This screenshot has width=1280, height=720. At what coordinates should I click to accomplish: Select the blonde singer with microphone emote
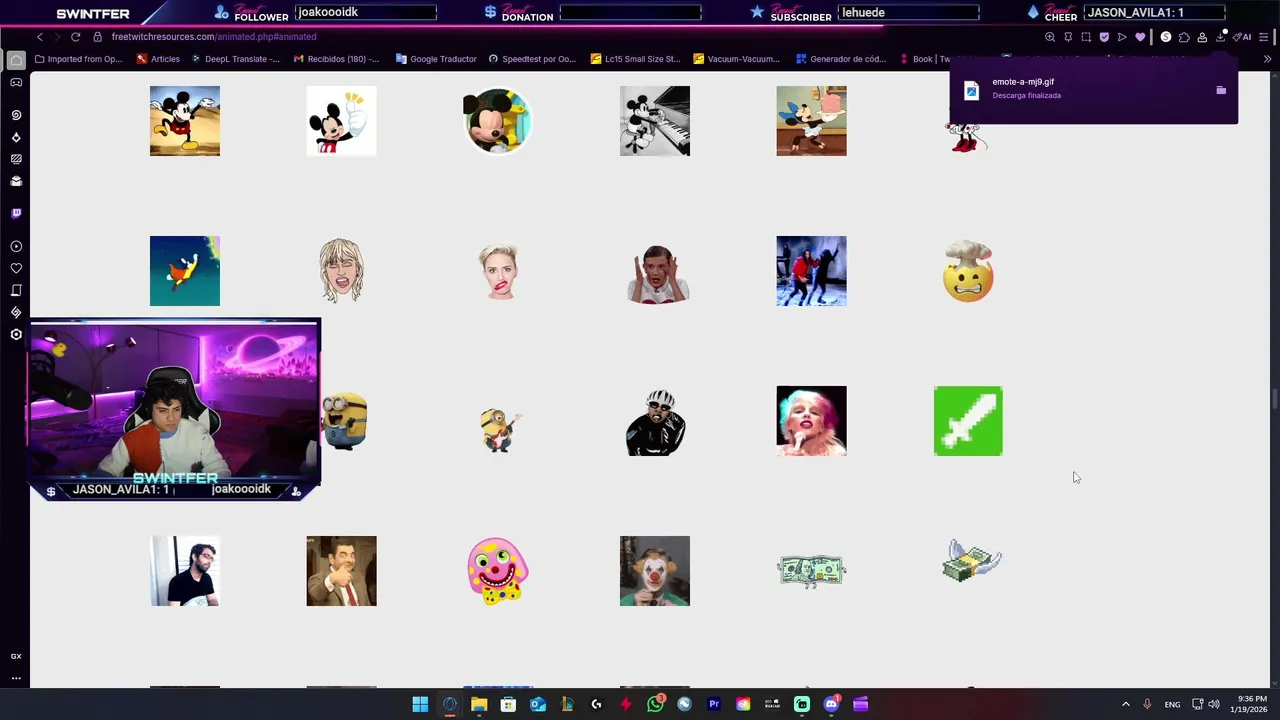click(811, 421)
